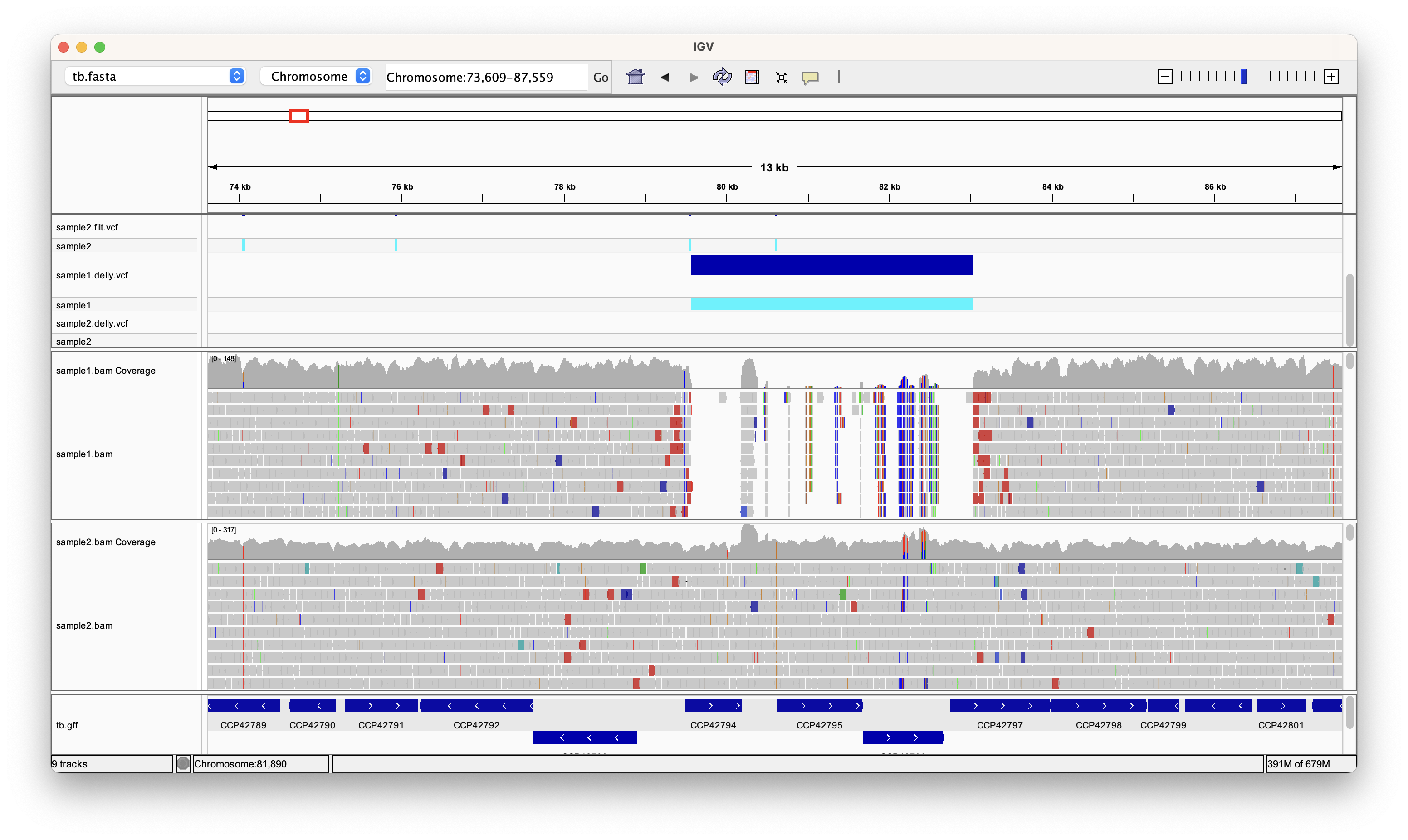Click sample1.bam panel scrollbar thumb
The width and height of the screenshot is (1408, 840).
point(1349,361)
